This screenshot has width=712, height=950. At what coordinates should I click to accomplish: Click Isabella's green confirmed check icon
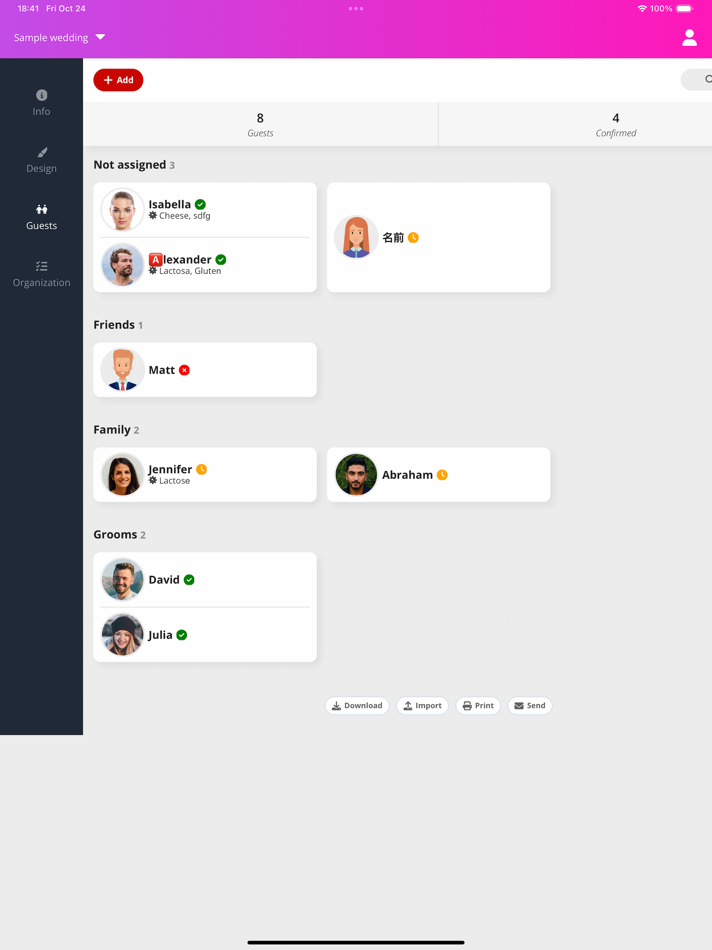coord(201,204)
